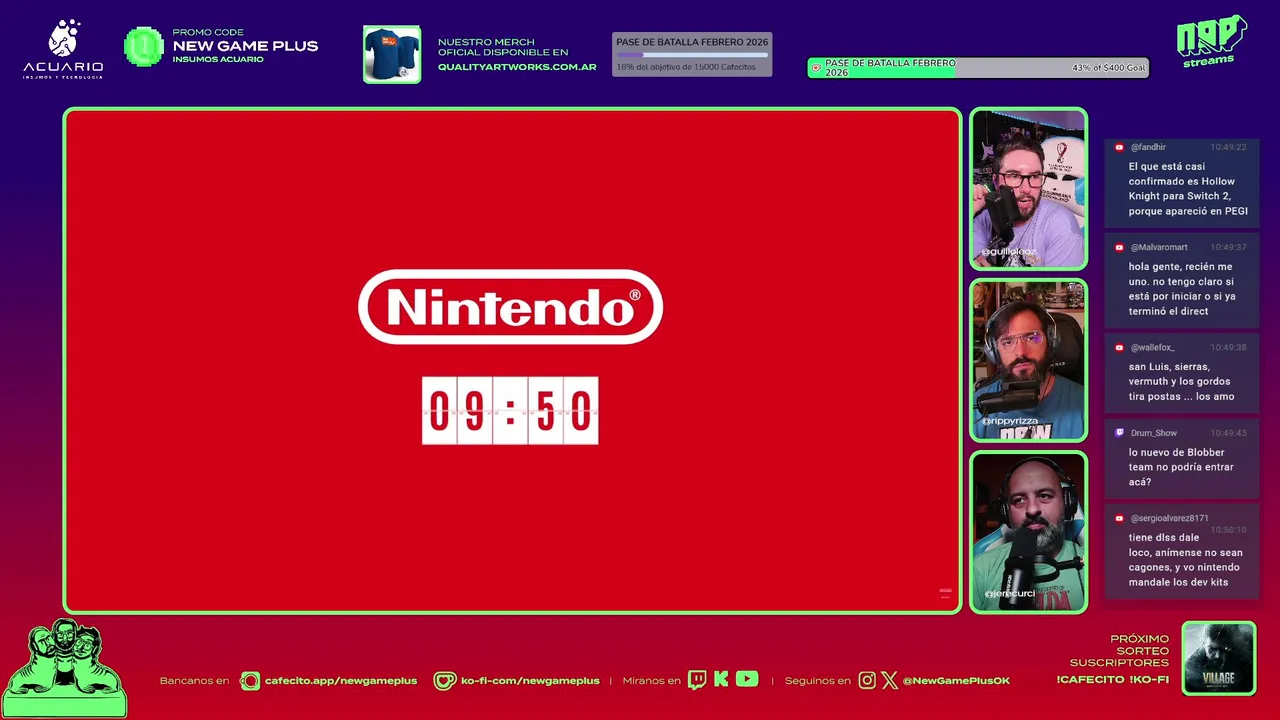Image resolution: width=1280 pixels, height=720 pixels.
Task: Click the Cafecitos goal progress bar
Action: point(692,55)
